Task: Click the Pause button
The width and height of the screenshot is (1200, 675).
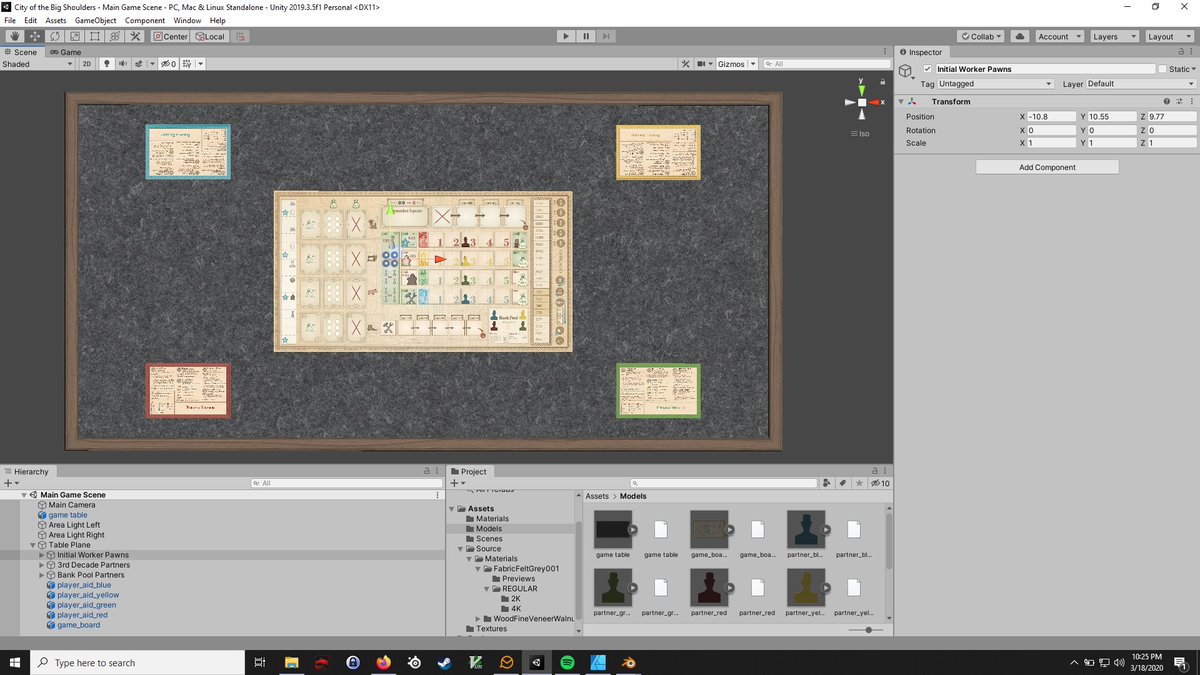Action: (587, 36)
